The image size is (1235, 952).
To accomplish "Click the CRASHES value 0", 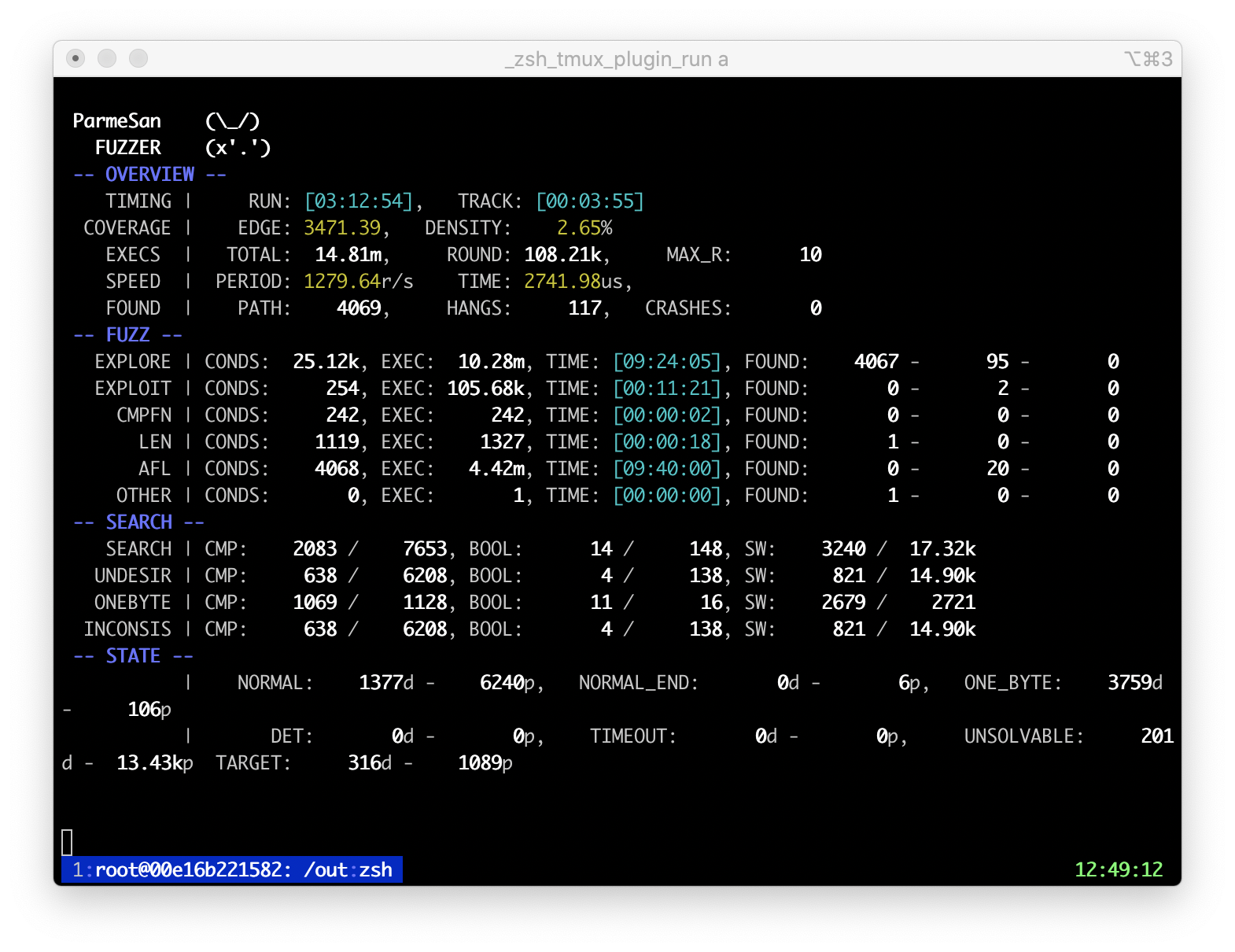I will tap(816, 308).
